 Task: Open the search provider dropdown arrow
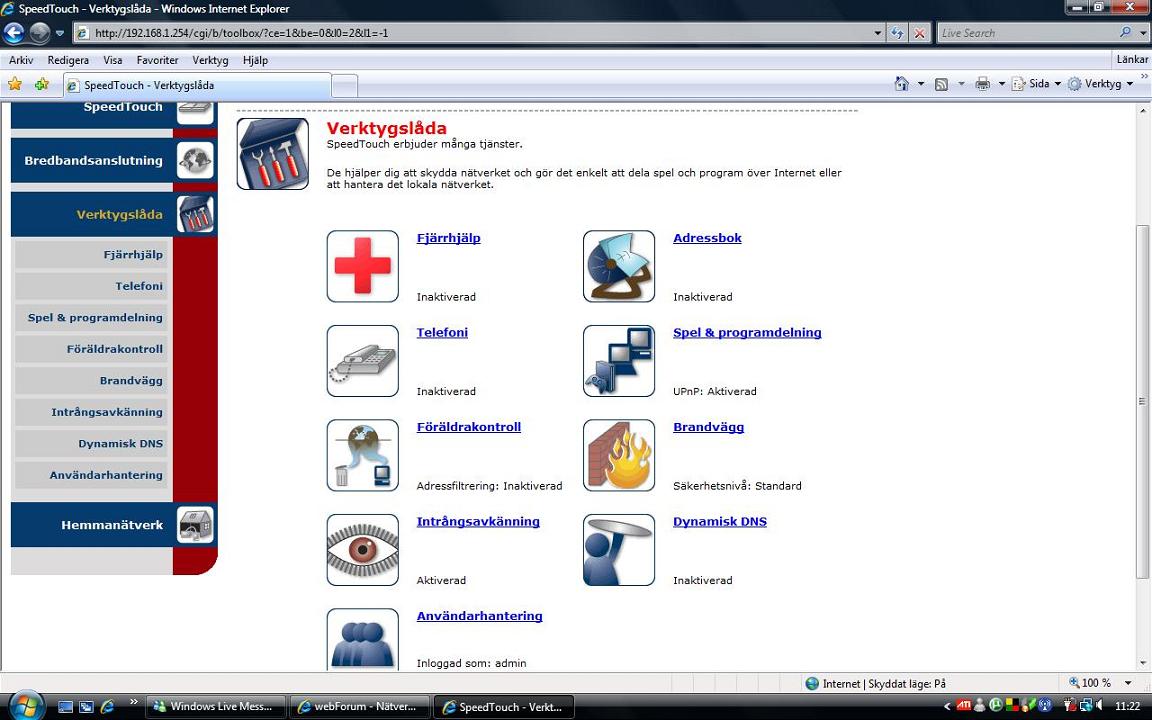(x=1142, y=33)
